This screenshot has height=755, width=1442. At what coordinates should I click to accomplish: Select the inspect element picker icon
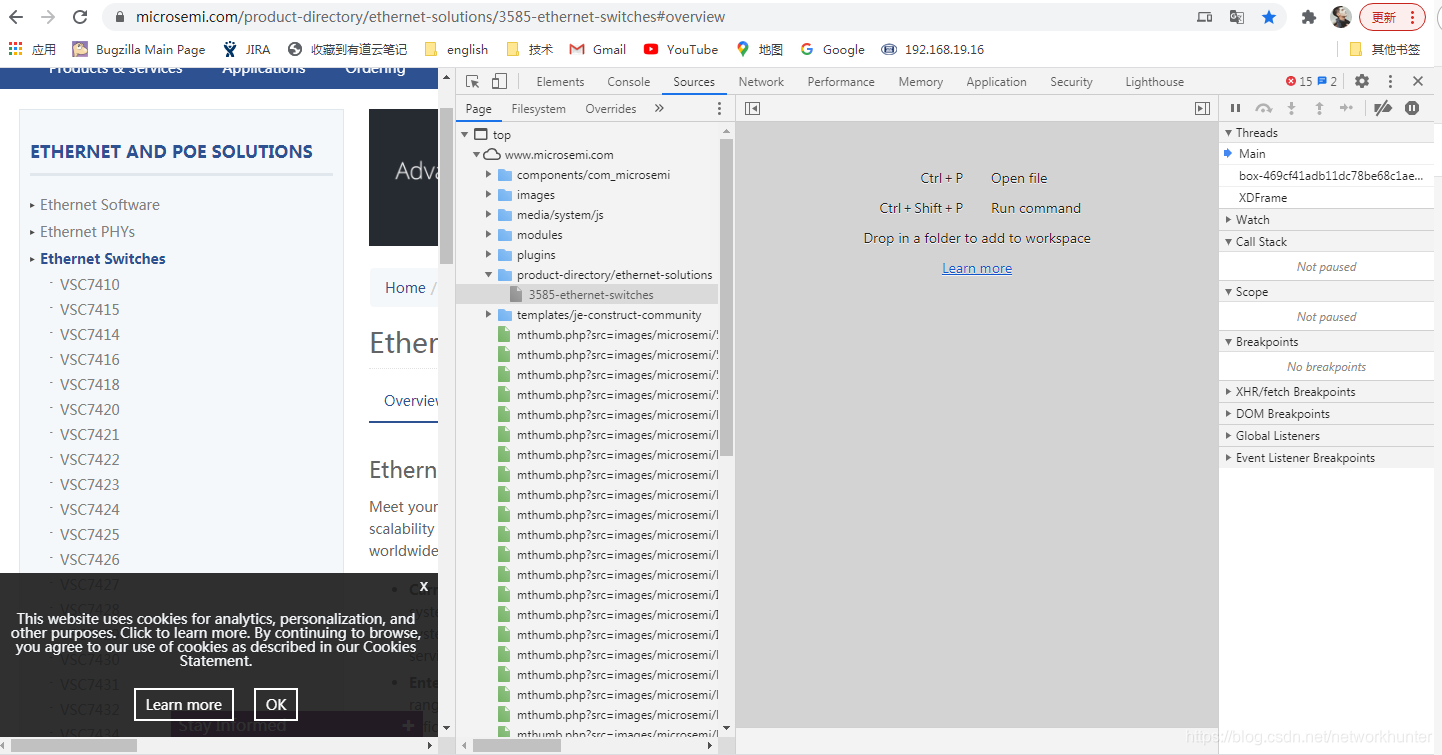[473, 82]
